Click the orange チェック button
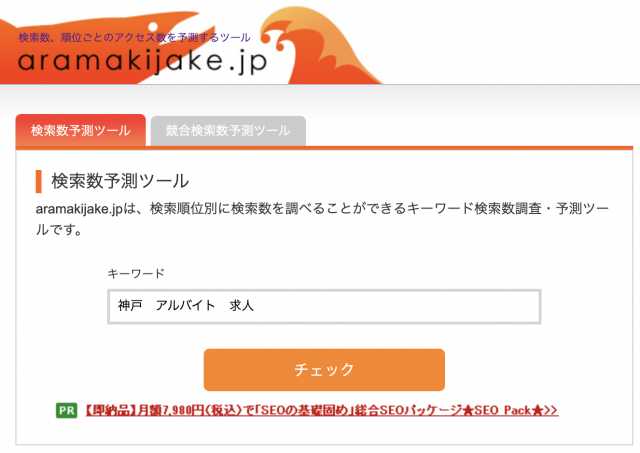 pos(324,370)
